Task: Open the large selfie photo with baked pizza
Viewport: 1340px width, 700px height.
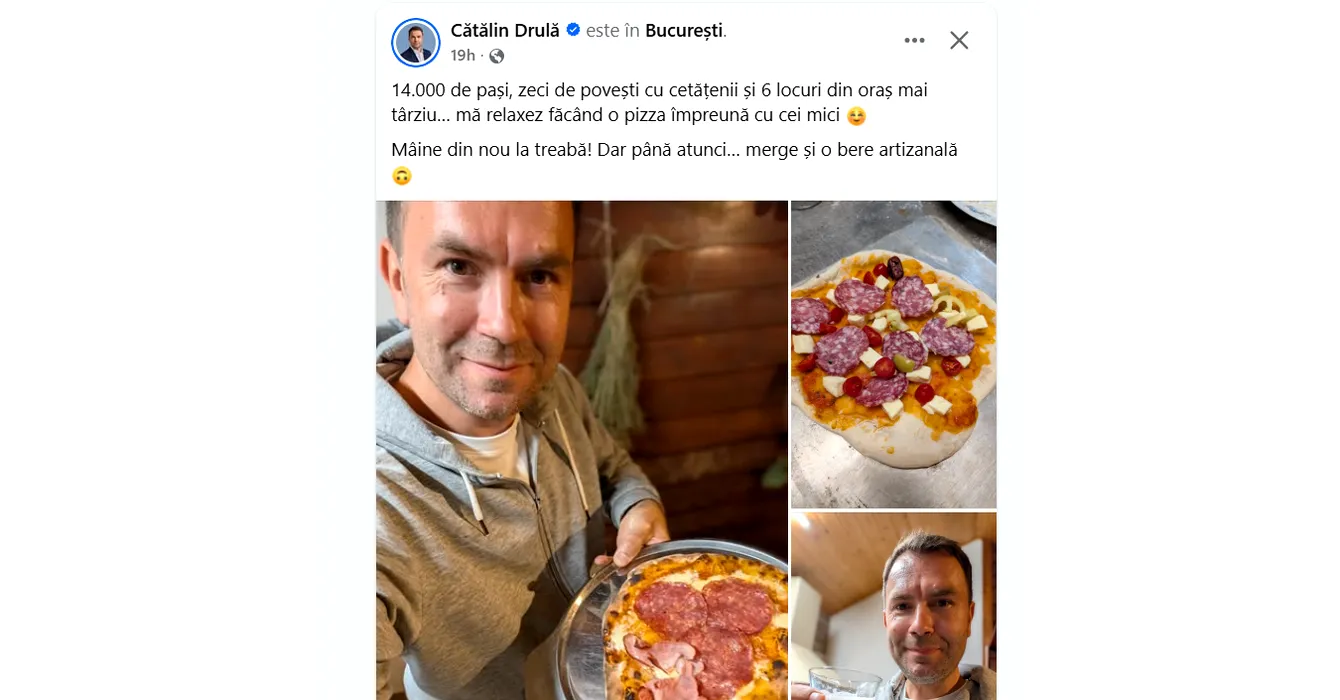Action: pyautogui.click(x=582, y=450)
